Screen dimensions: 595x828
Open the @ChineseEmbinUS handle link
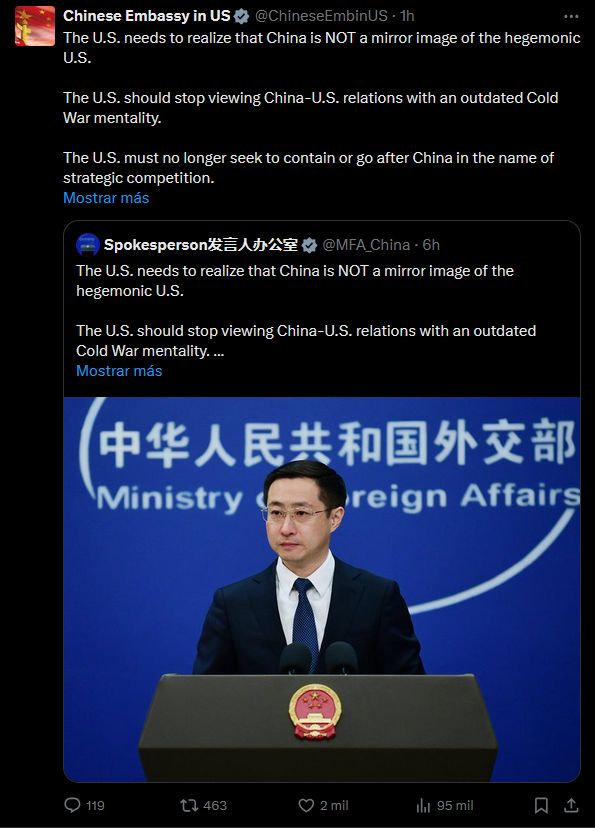pos(321,16)
